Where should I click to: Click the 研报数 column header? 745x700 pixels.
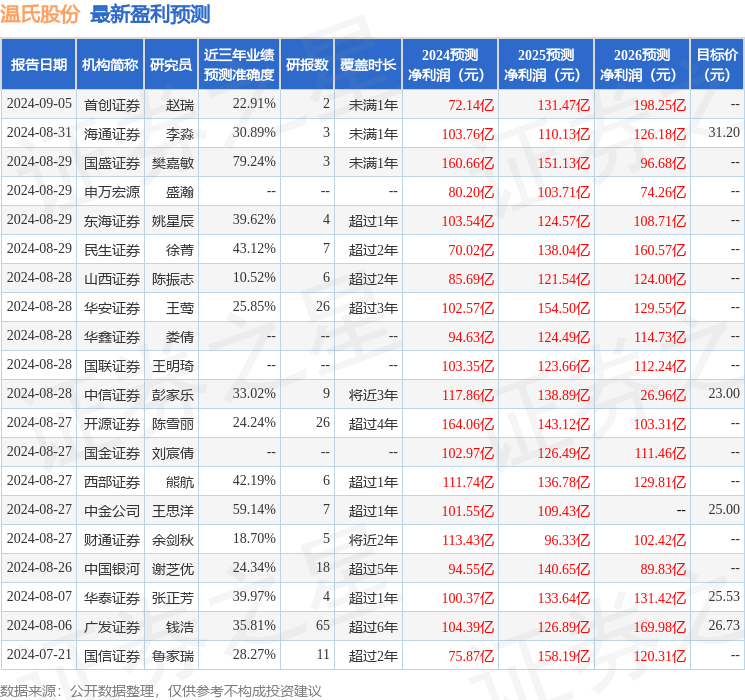pos(307,65)
